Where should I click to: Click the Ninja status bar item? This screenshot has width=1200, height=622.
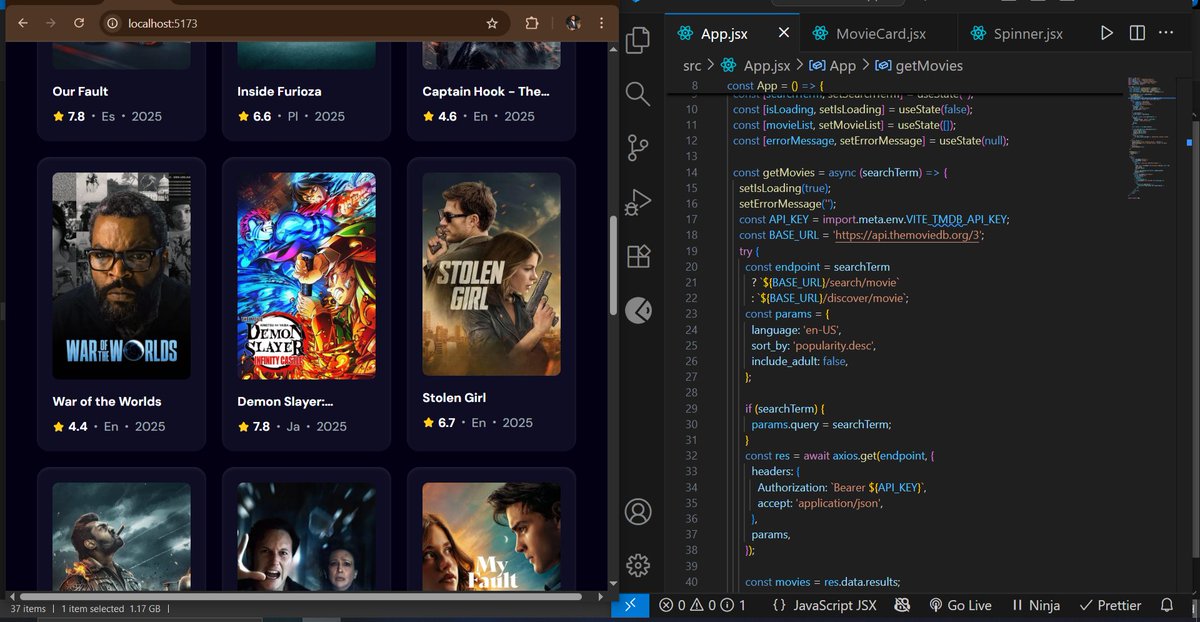click(x=1036, y=605)
